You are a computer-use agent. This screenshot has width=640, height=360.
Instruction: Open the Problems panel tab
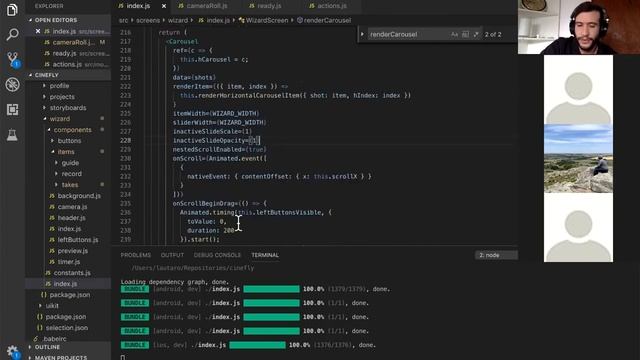coord(136,255)
